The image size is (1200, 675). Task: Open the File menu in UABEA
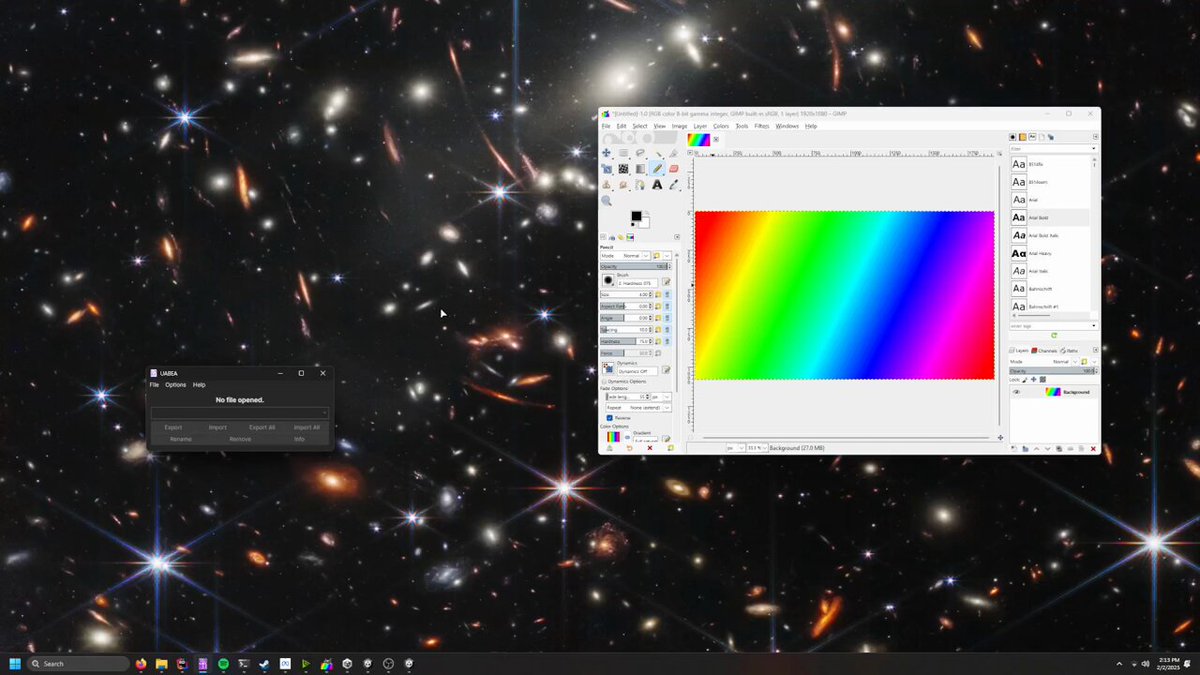point(154,385)
